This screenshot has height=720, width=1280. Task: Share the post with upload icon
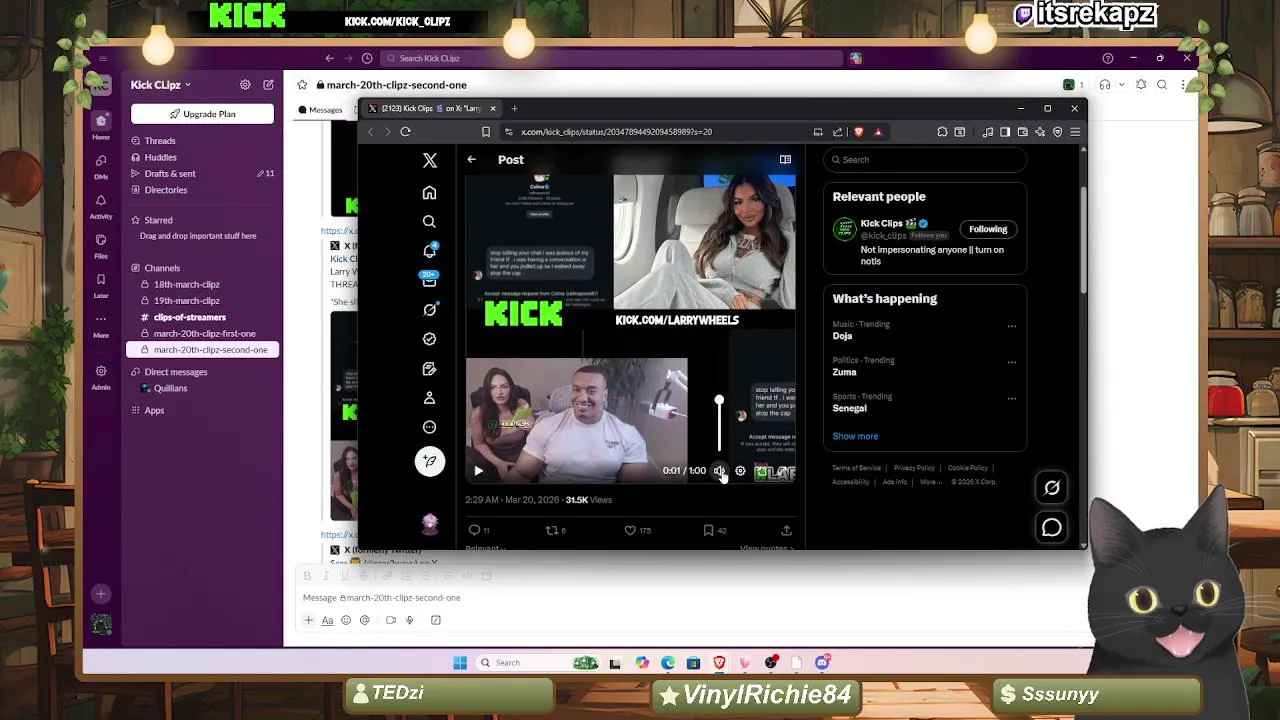(786, 530)
